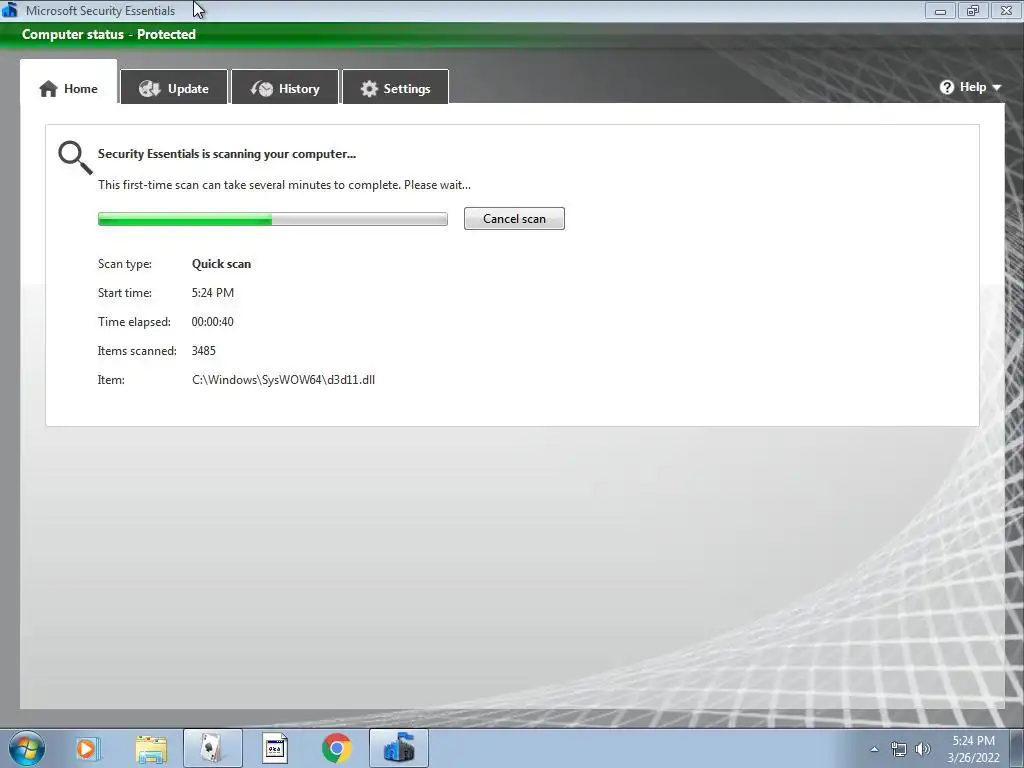Click the scanned item path d3d11.dll
This screenshot has height=768, width=1024.
pyautogui.click(x=283, y=379)
